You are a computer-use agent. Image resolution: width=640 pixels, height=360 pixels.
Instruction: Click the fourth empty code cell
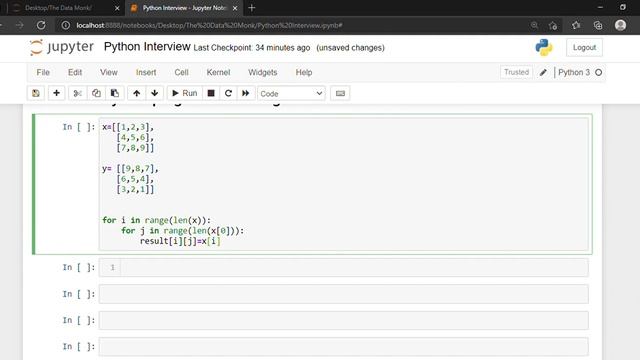point(344,347)
